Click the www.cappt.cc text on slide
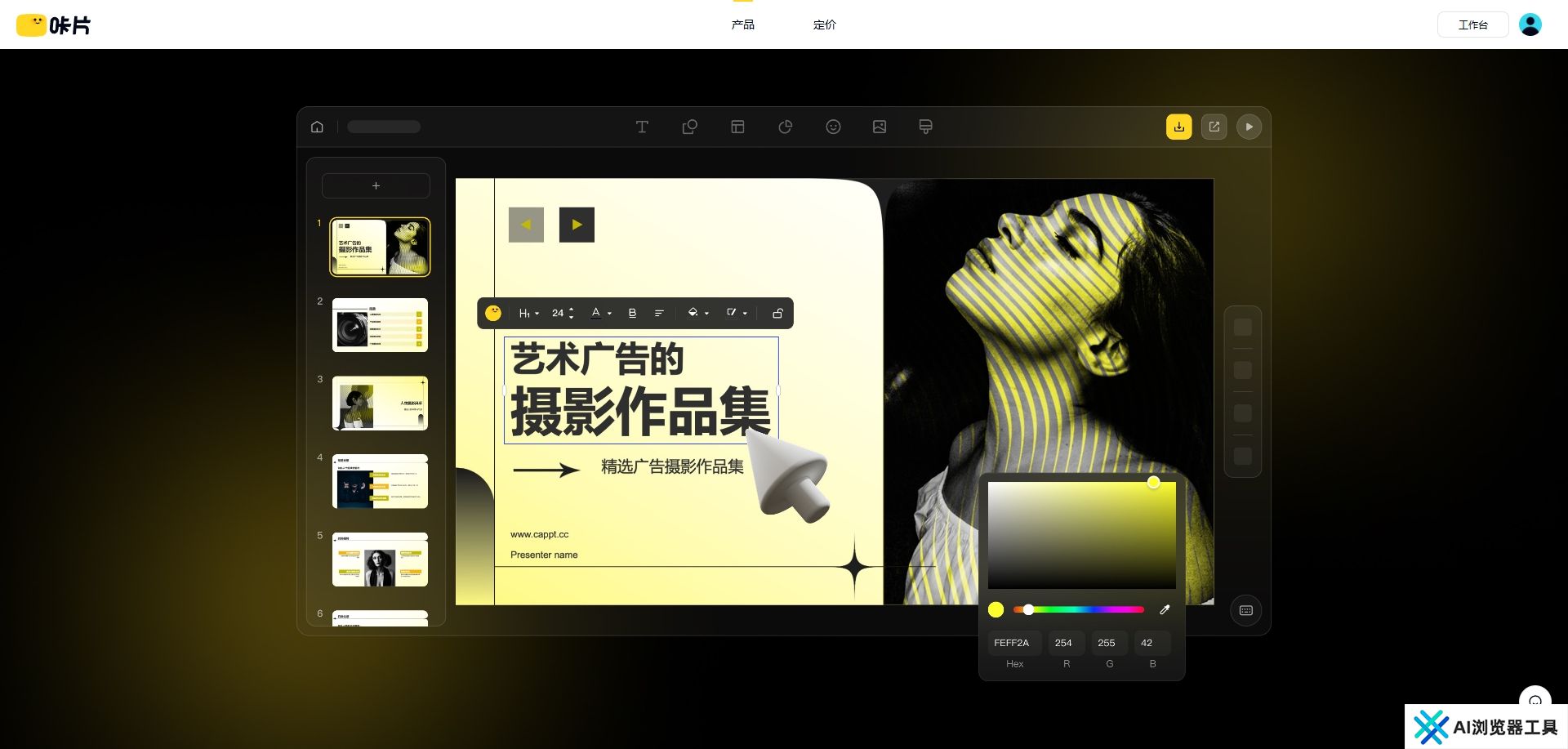1568x749 pixels. (x=539, y=534)
